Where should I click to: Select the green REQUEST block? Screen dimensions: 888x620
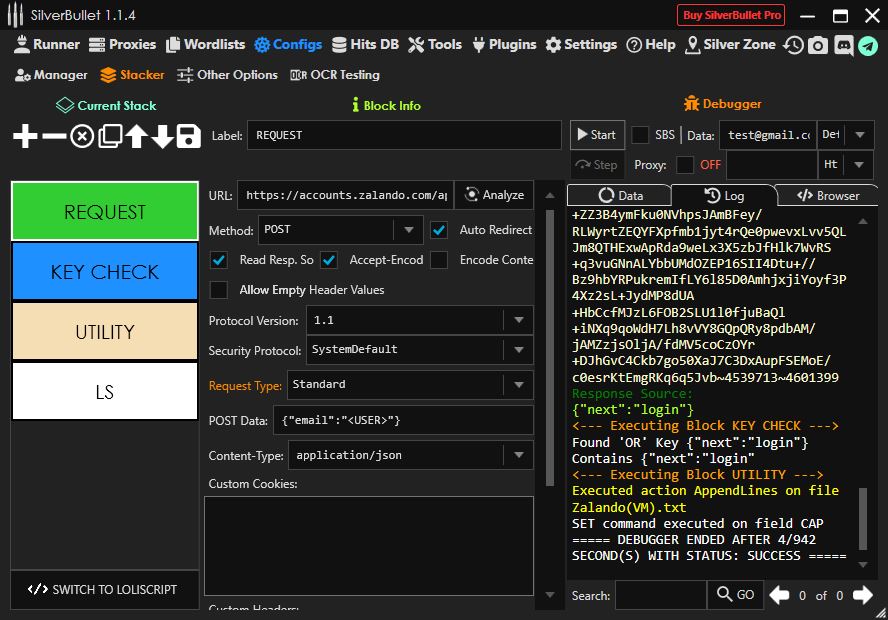click(105, 212)
